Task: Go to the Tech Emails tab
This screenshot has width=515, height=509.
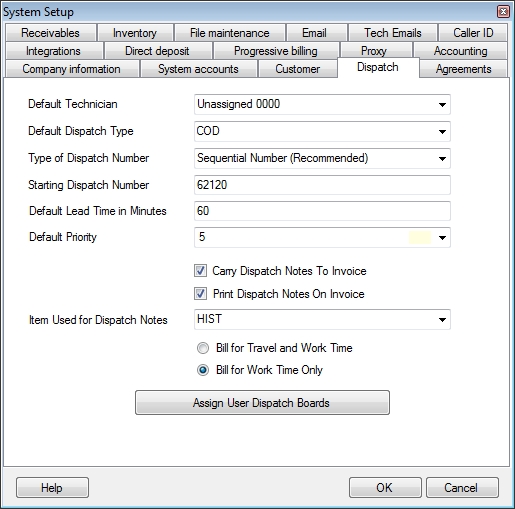Action: point(393,33)
